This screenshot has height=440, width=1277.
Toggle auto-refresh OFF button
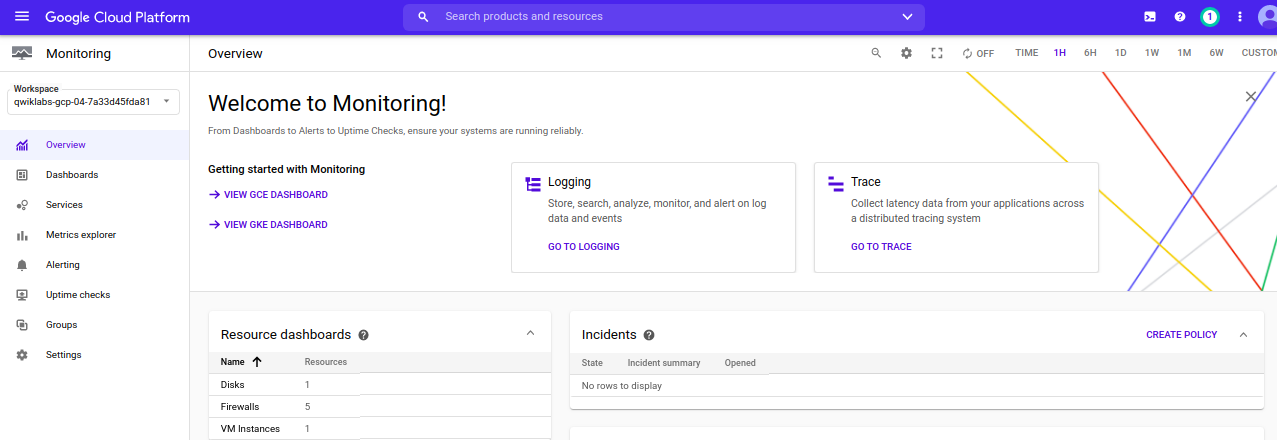pos(978,54)
